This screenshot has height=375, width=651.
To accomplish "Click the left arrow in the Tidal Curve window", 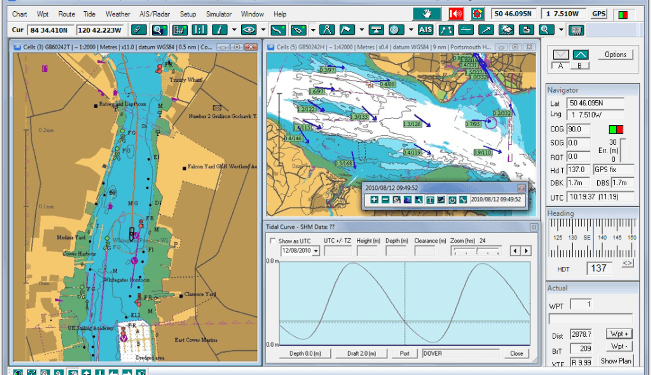I will [x=515, y=251].
